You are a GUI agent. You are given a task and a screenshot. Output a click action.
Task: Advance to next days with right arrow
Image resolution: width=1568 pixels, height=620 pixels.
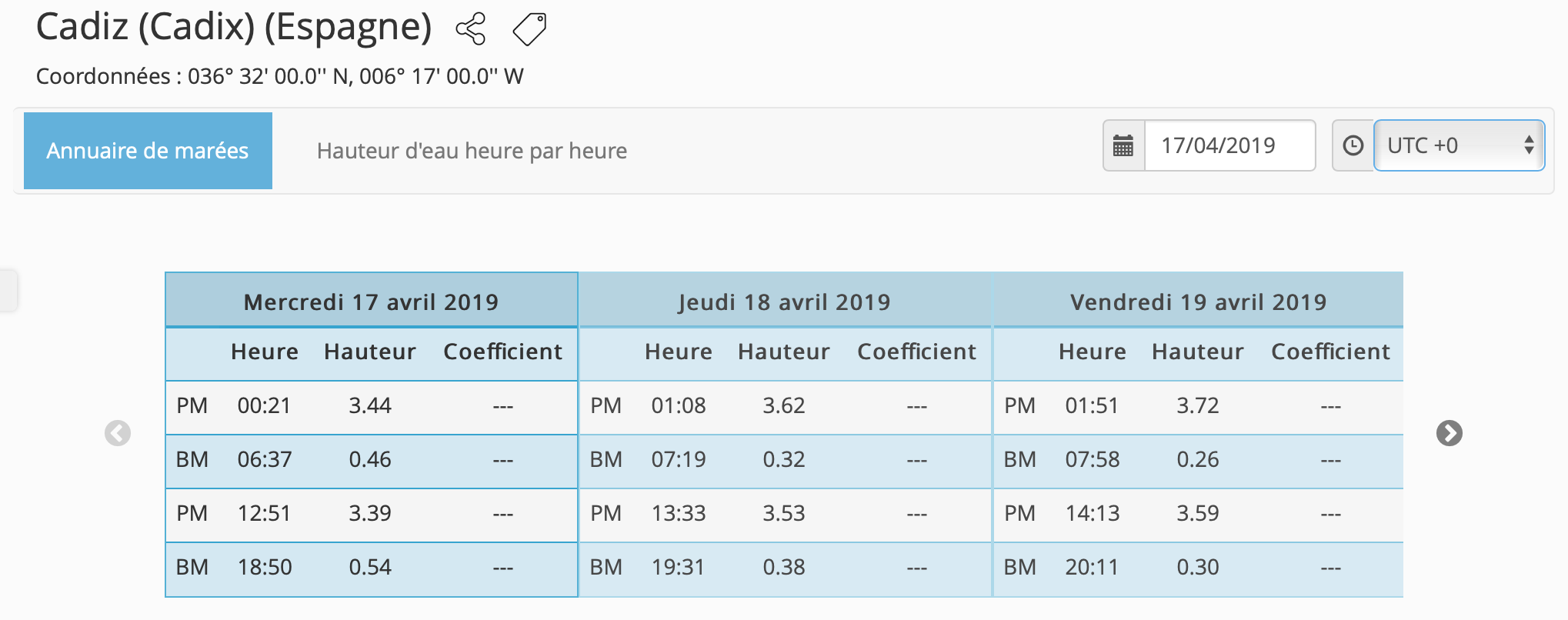pyautogui.click(x=1449, y=433)
